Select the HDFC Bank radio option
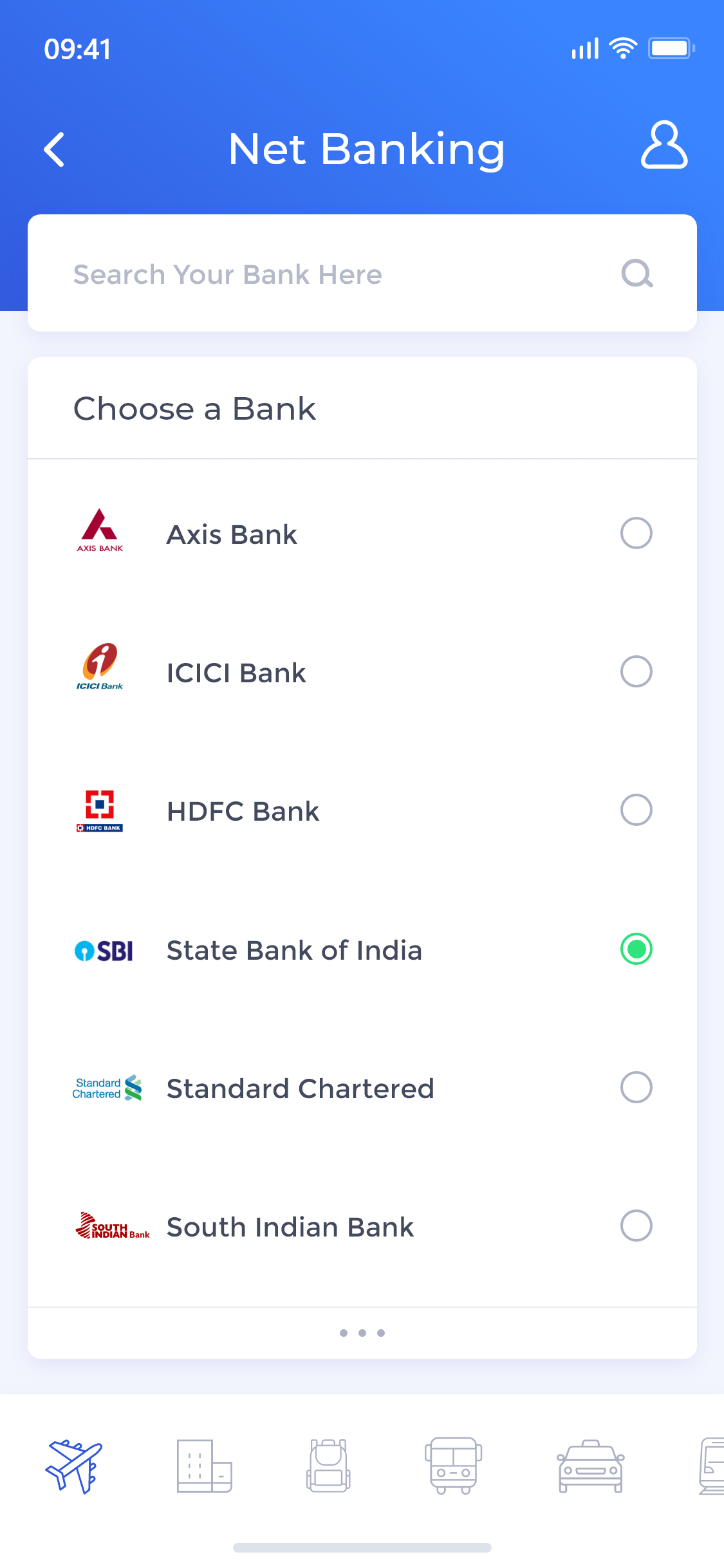Image resolution: width=724 pixels, height=1568 pixels. [636, 810]
